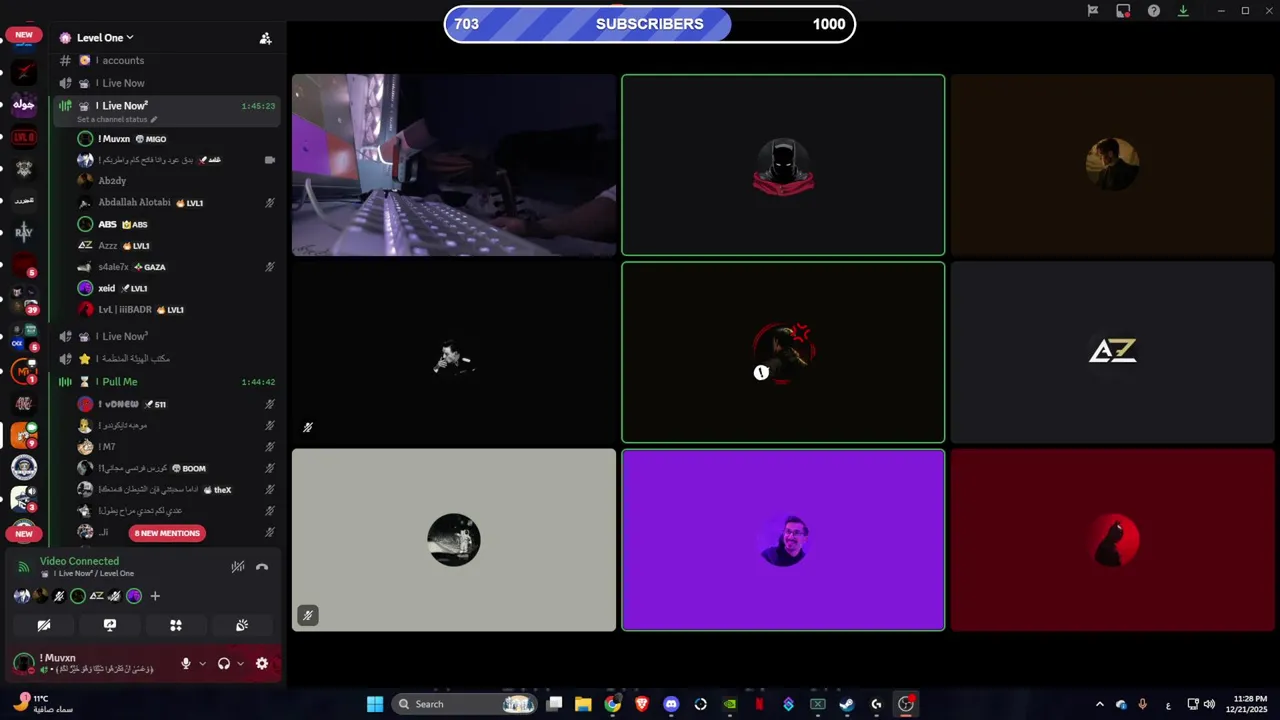The image size is (1280, 720).
Task: Open User Settings gear
Action: pyautogui.click(x=262, y=663)
